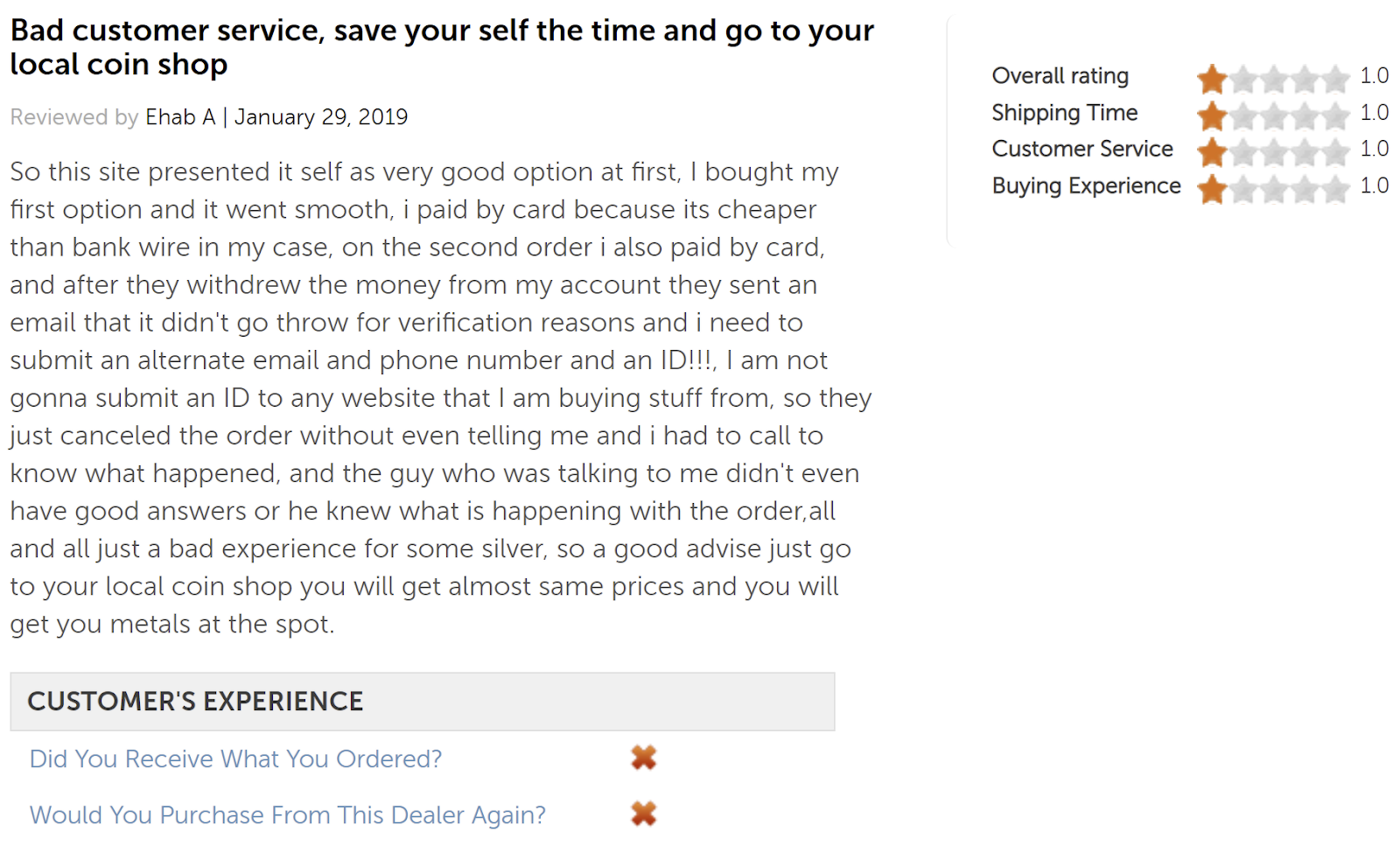This screenshot has width=1400, height=852.
Task: Click the Customer Service rating label
Action: (x=1081, y=149)
